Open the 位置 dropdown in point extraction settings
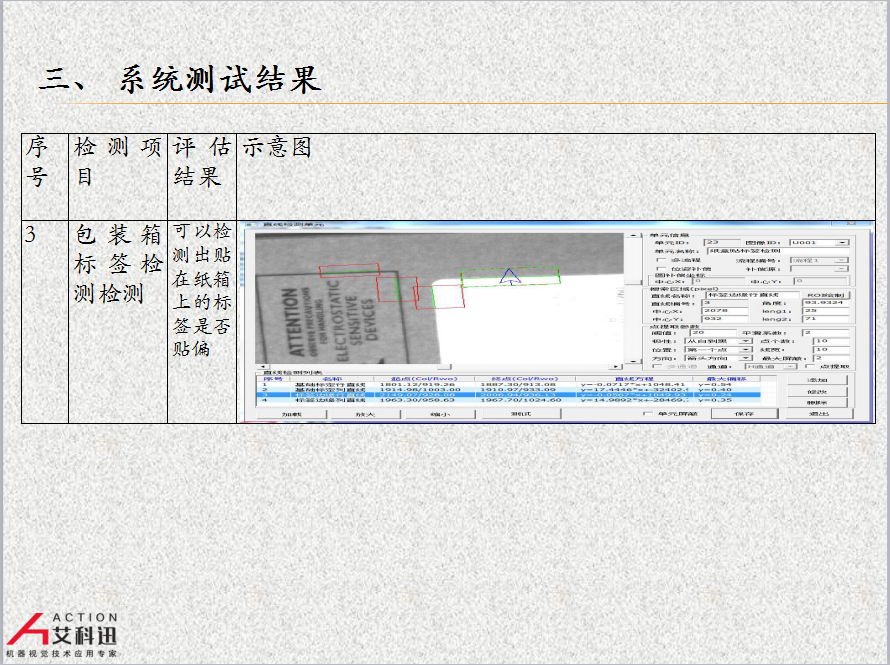Viewport: 890px width, 665px height. [719, 350]
